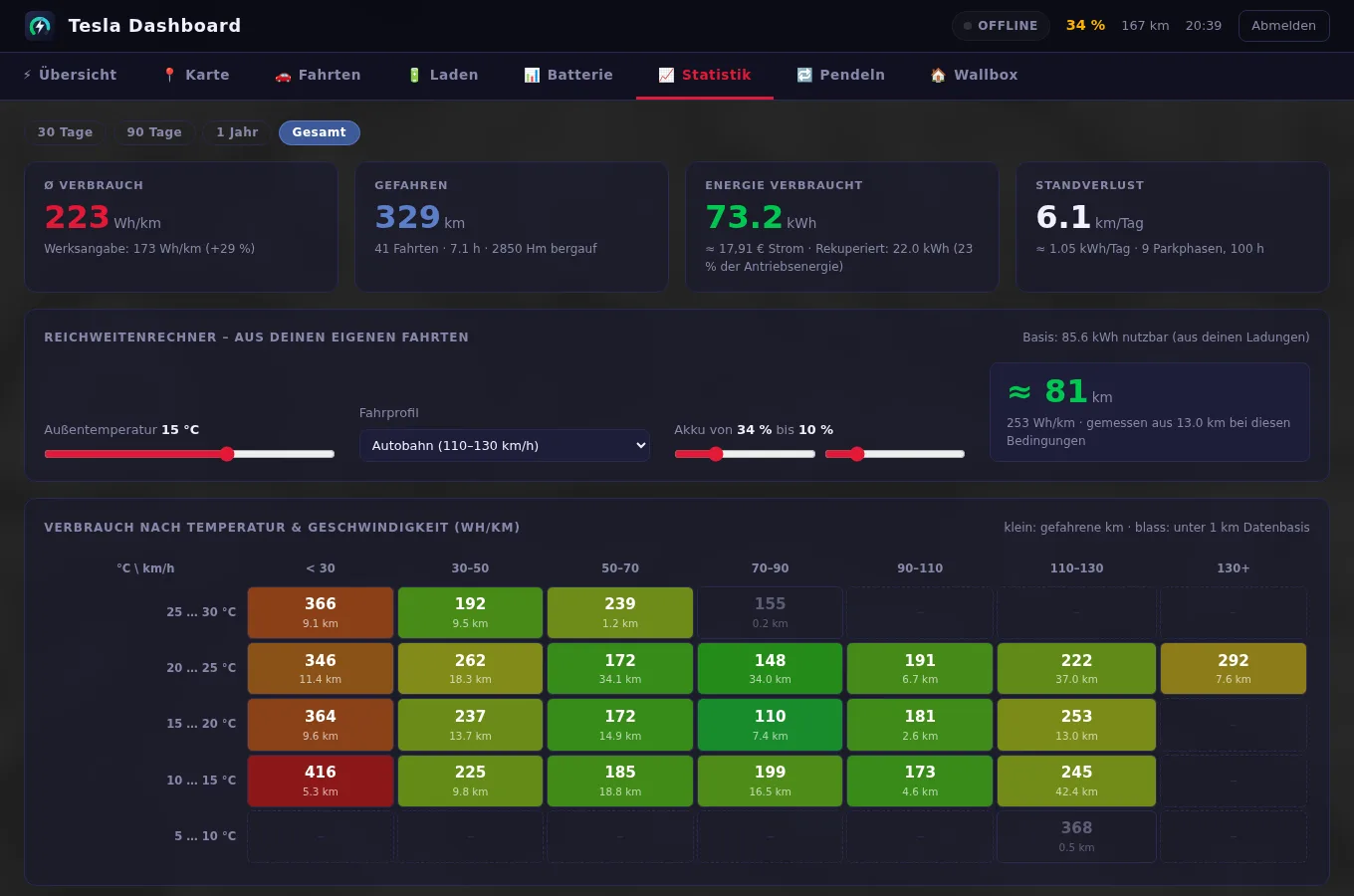Click the Akku start percentage slider handle

716,454
